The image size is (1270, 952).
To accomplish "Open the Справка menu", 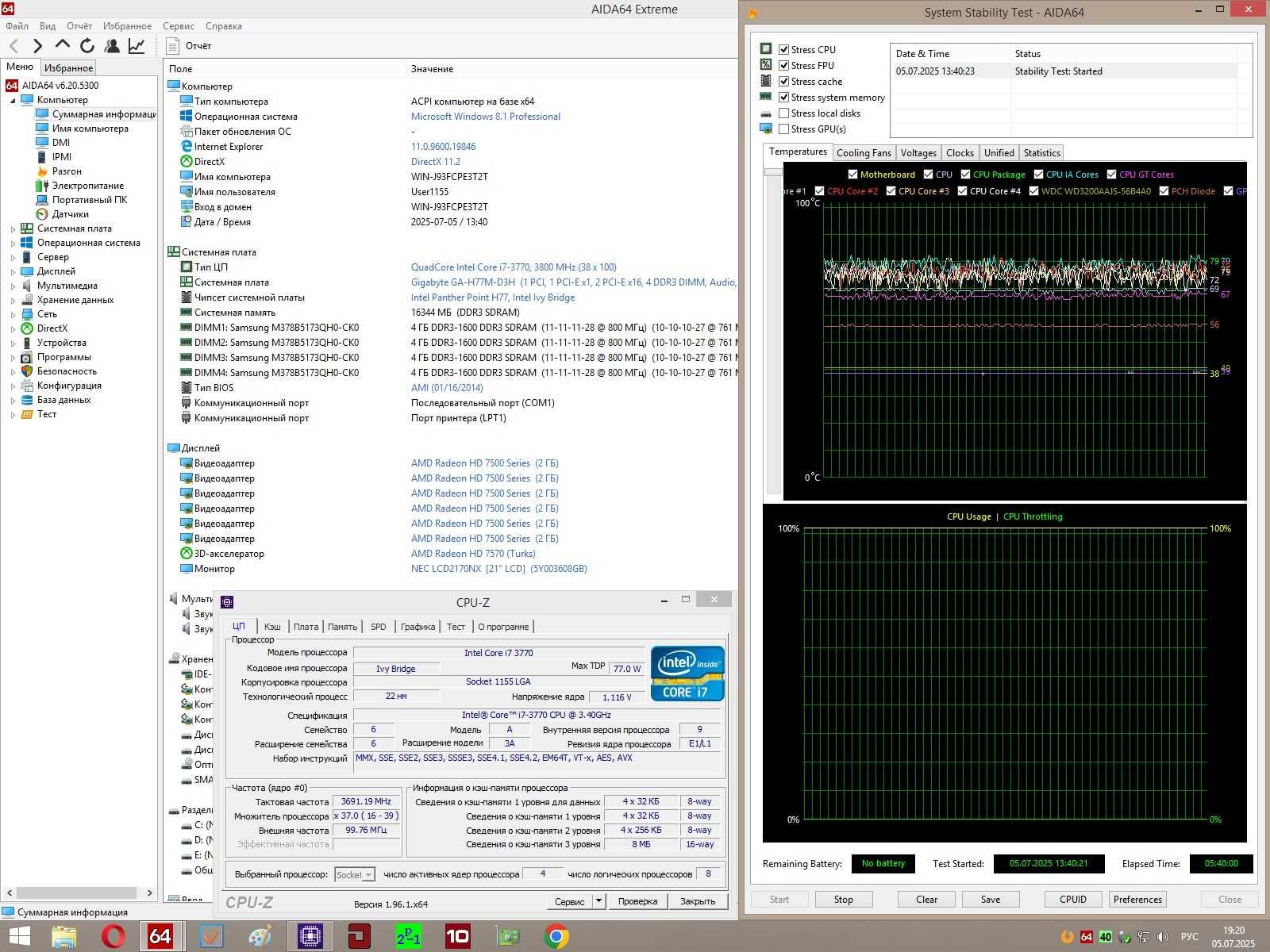I will coord(224,26).
